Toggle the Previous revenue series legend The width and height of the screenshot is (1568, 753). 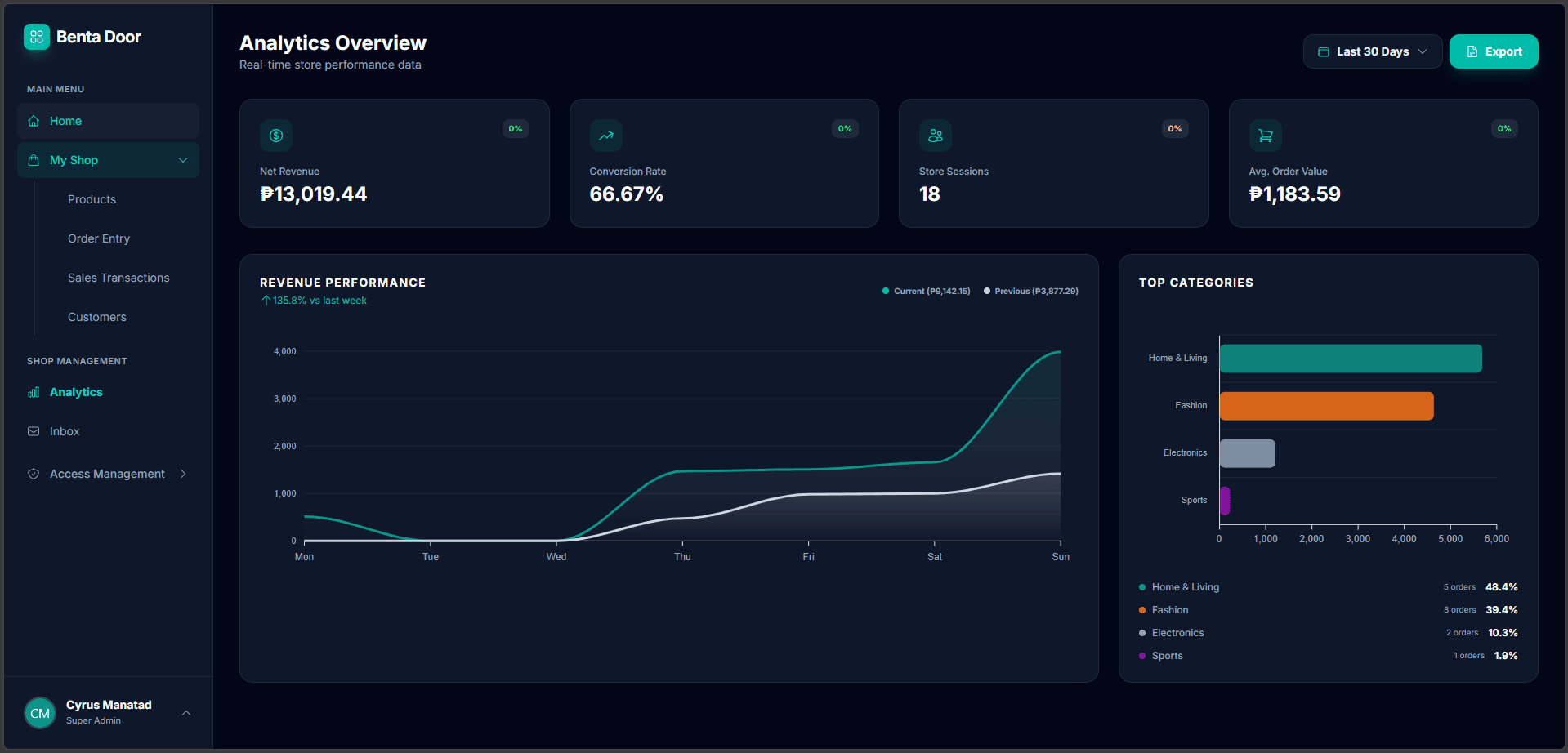(1031, 291)
